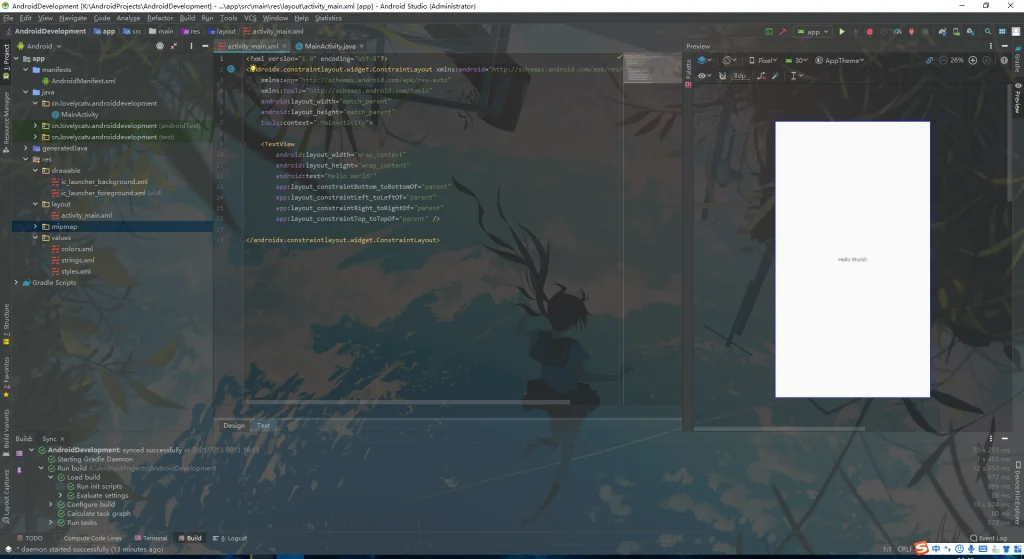
Task: Hide the Preview panel with minus icon
Action: 1004,46
